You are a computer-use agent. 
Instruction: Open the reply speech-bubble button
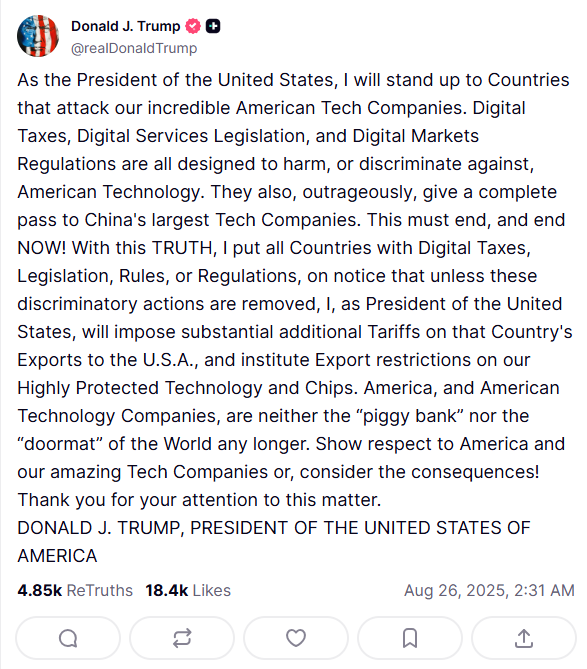click(68, 638)
